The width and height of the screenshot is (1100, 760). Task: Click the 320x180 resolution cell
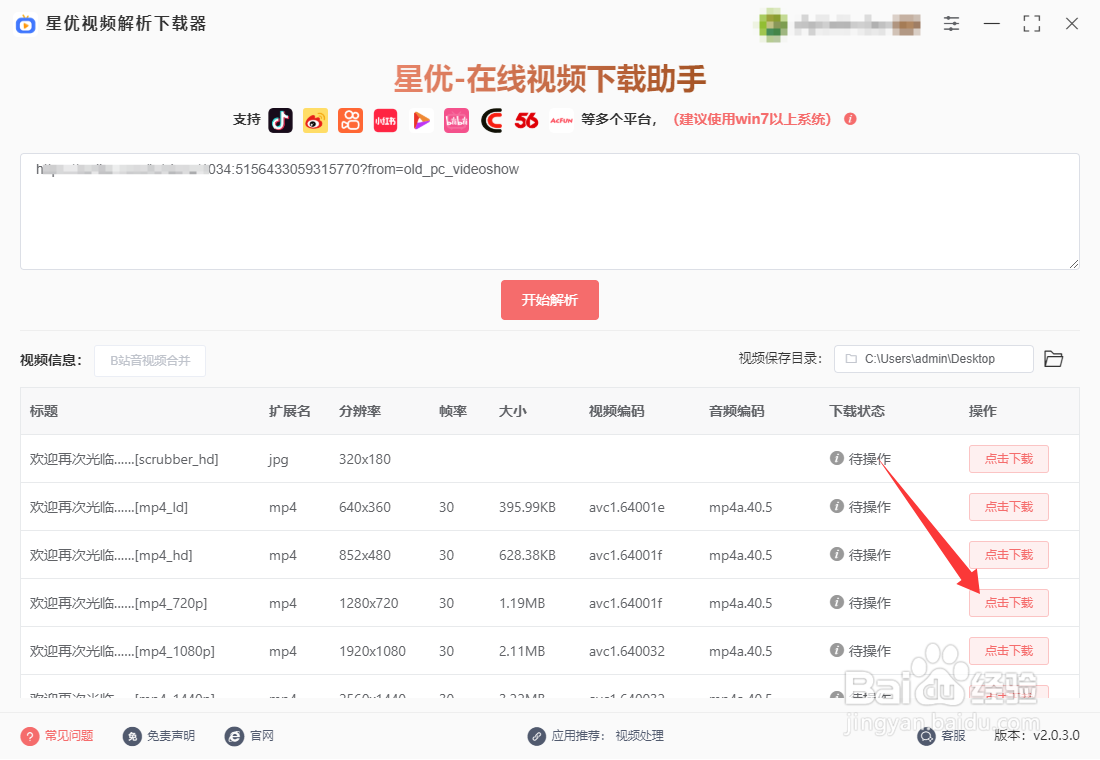365,460
